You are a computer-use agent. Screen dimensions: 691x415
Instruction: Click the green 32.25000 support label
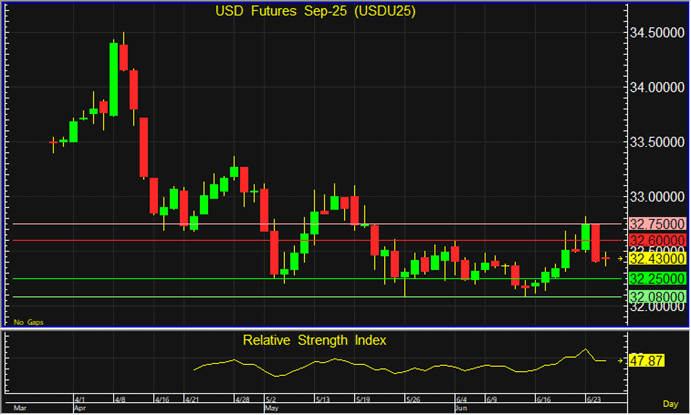[x=657, y=278]
